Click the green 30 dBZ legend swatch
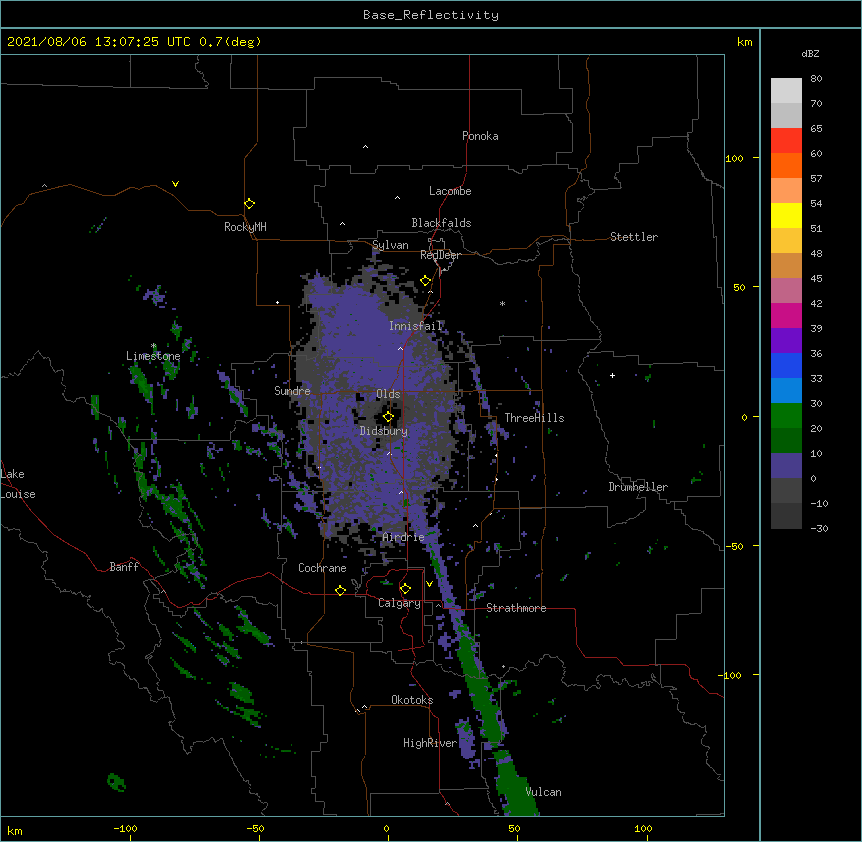 [x=786, y=416]
